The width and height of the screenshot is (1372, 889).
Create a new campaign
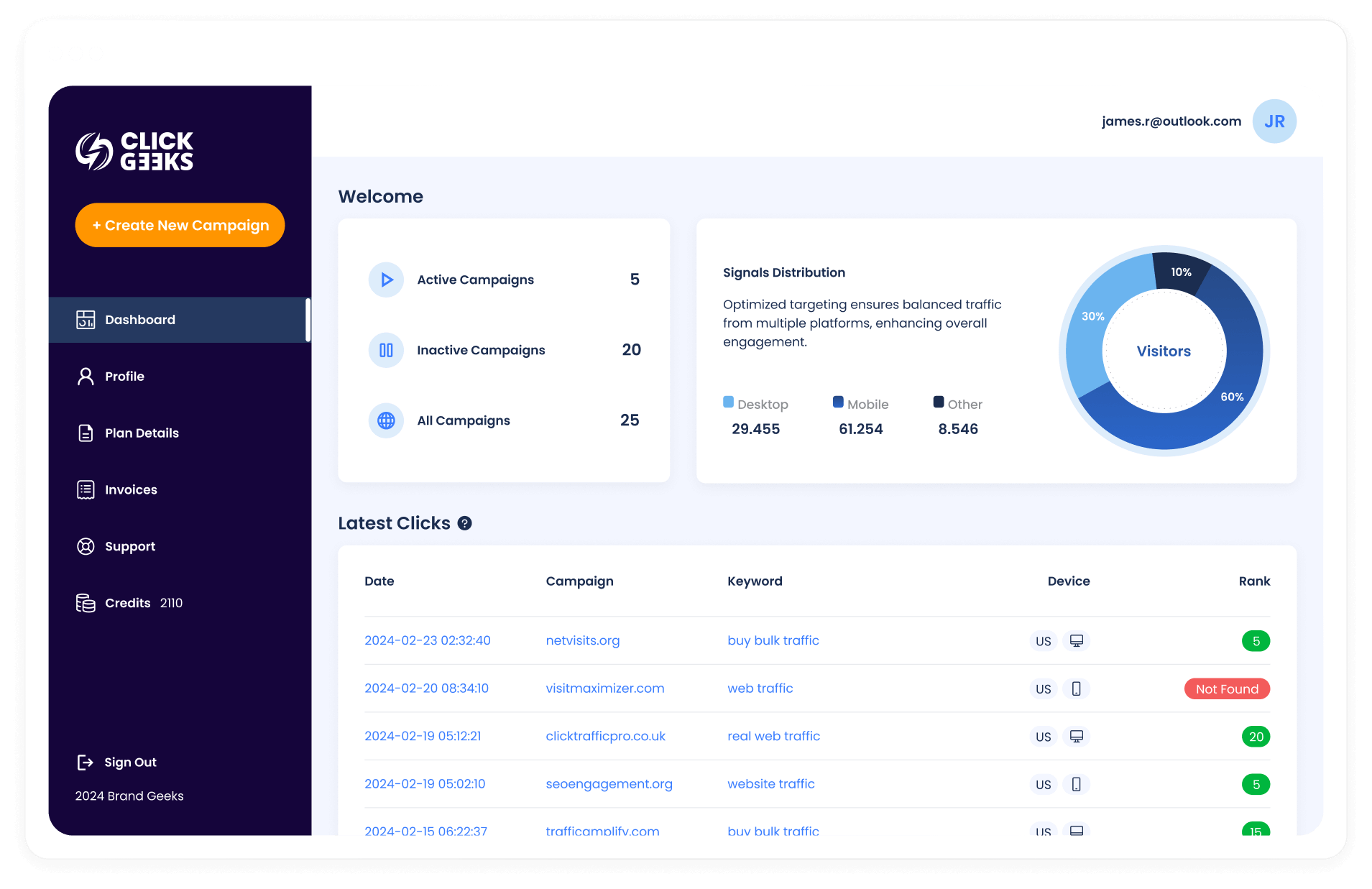pos(180,225)
